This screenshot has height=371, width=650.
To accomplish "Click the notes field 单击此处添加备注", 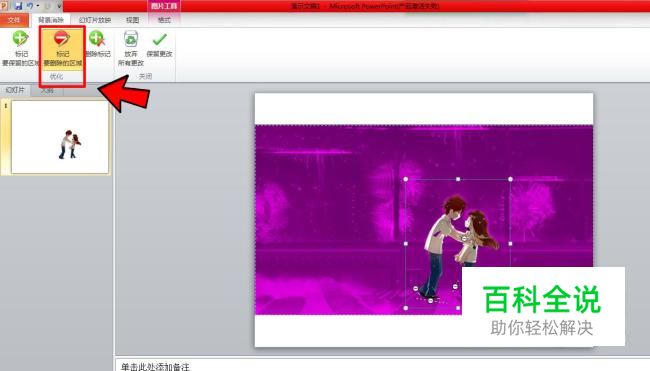I will pos(155,366).
